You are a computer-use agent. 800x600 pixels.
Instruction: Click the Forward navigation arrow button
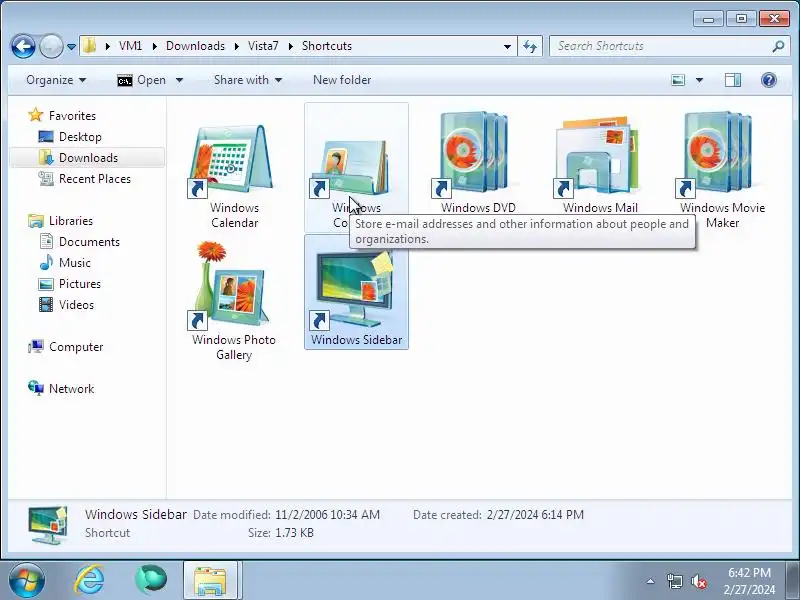pos(51,46)
